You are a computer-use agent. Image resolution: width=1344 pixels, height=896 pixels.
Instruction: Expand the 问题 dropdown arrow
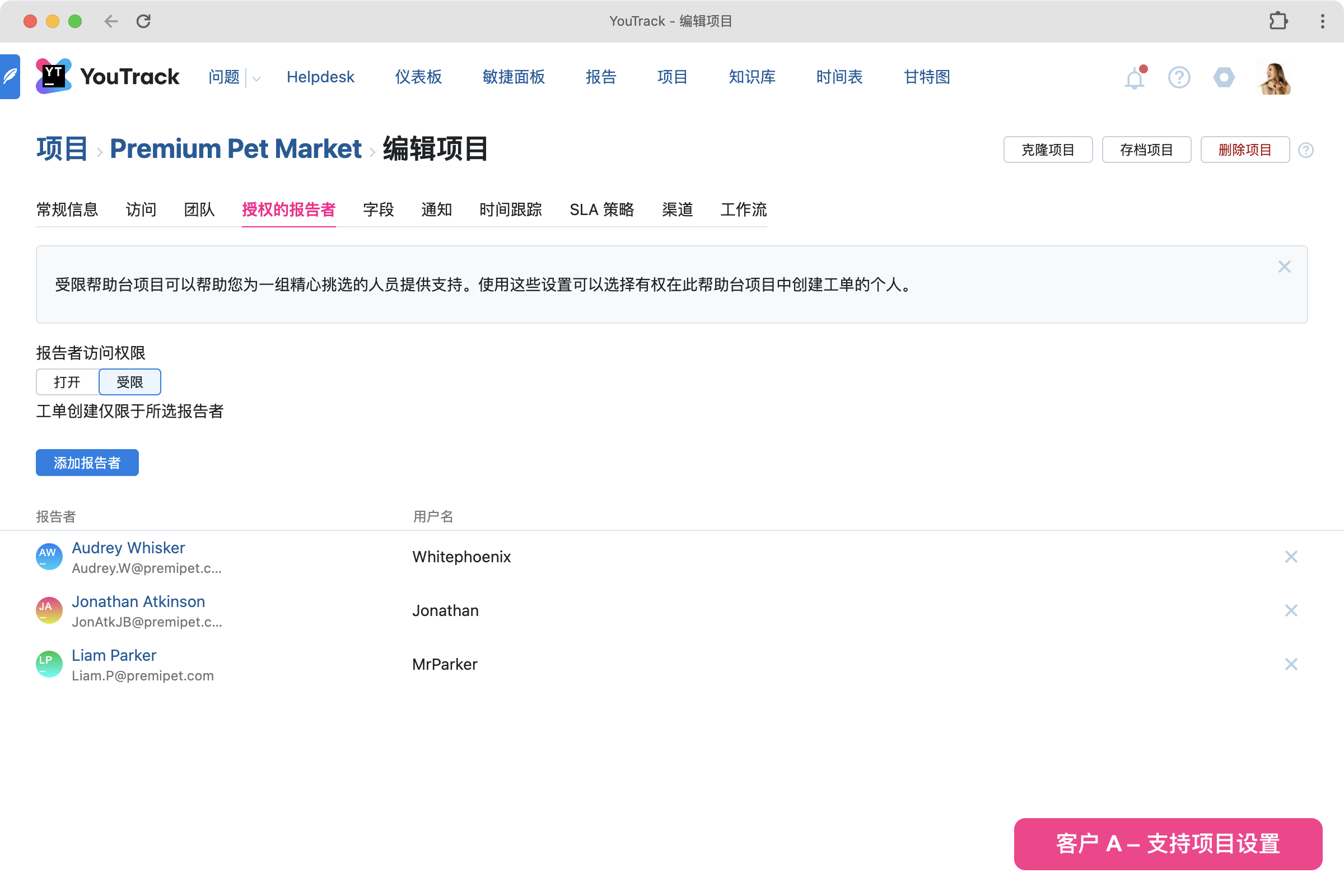pos(256,79)
